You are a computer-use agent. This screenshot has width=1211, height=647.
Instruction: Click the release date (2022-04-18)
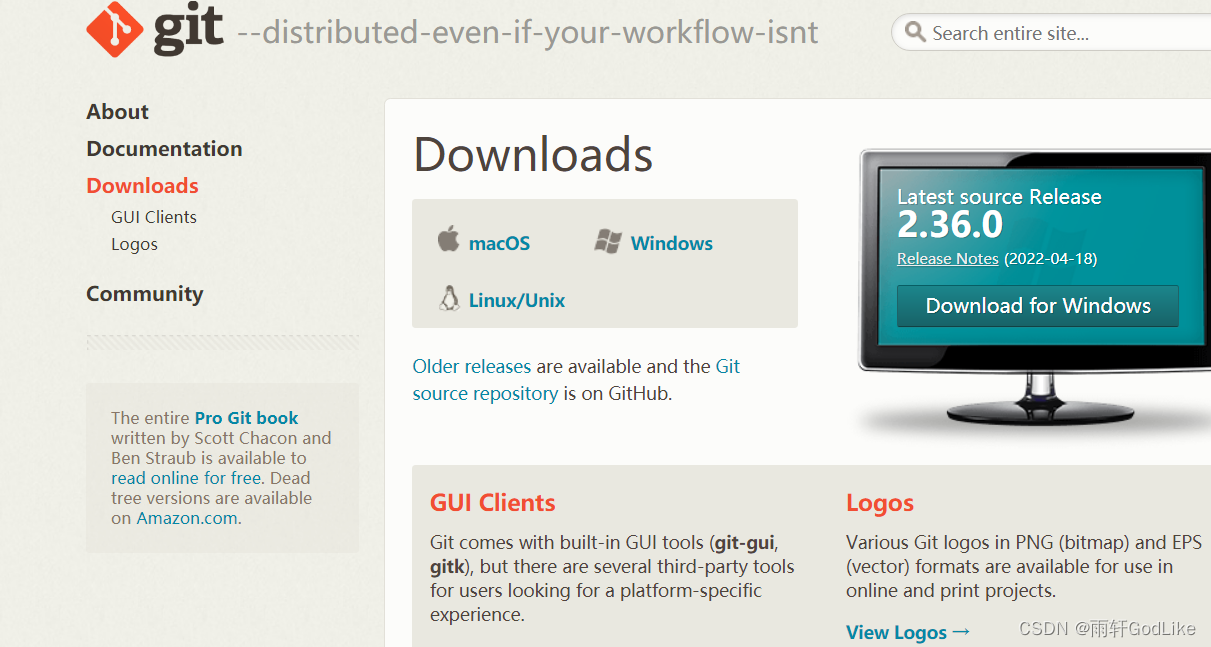pos(1050,259)
